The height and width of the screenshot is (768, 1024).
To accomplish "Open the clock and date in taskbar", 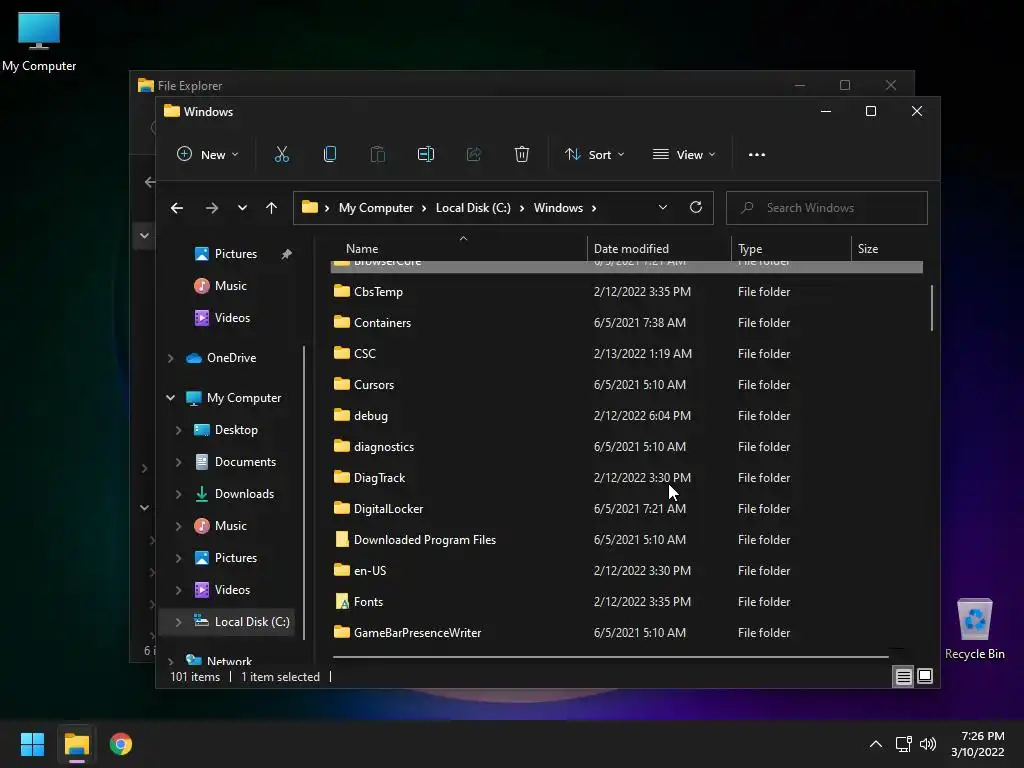I will (x=978, y=744).
